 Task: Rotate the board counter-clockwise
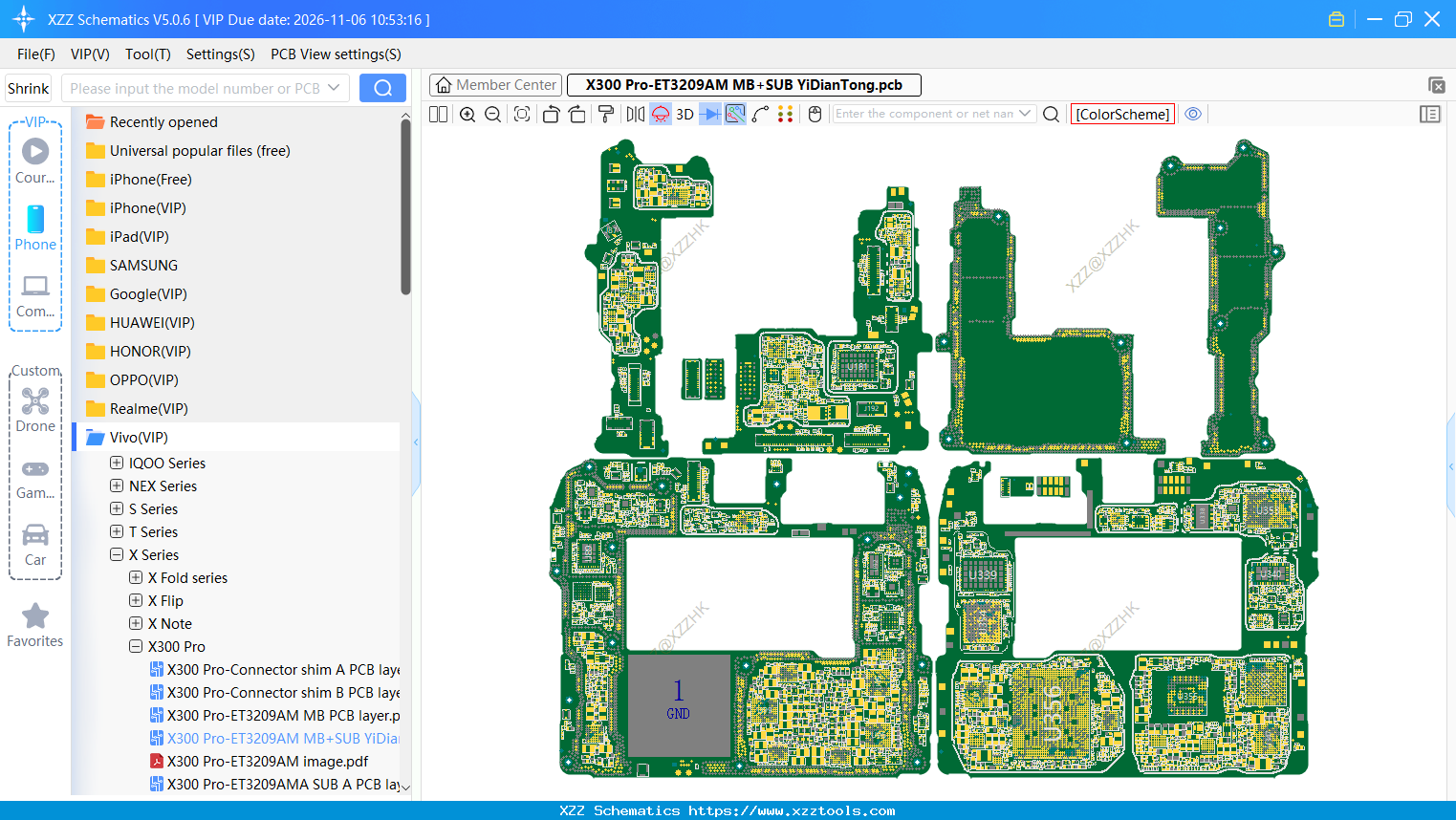point(551,114)
